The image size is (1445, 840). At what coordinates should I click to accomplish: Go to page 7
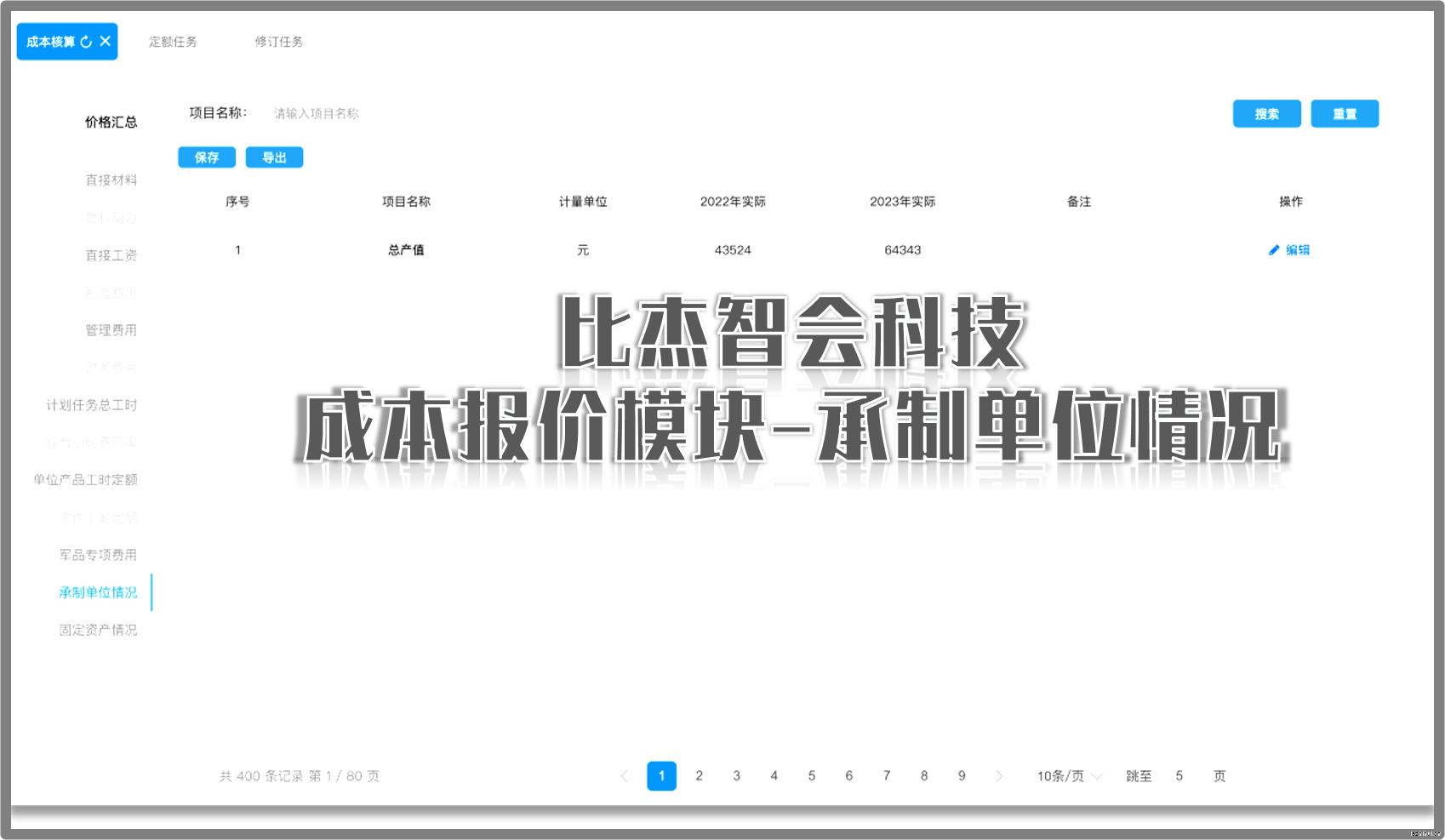pos(887,776)
